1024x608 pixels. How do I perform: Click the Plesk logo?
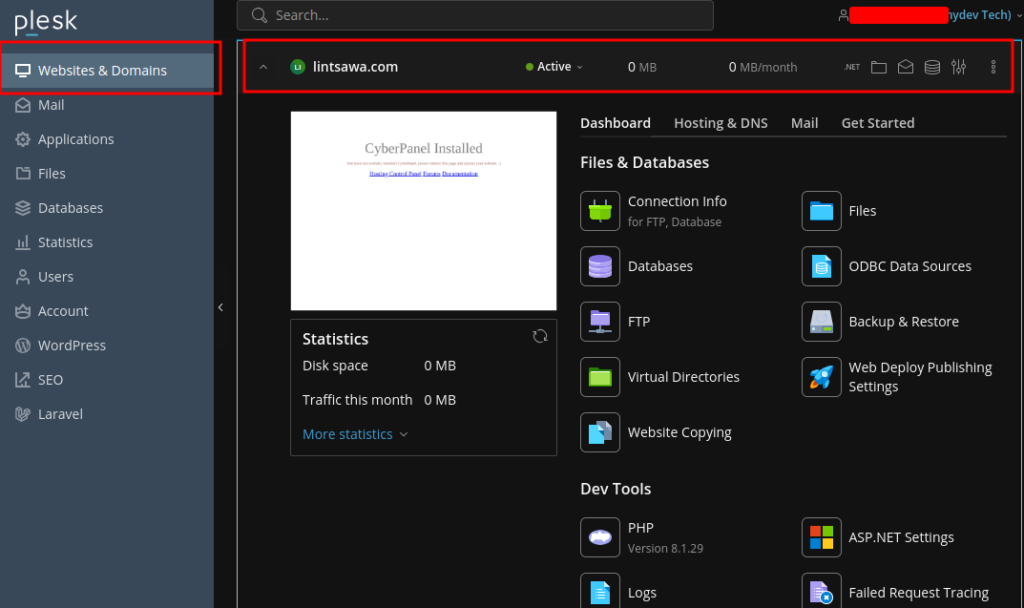click(46, 22)
